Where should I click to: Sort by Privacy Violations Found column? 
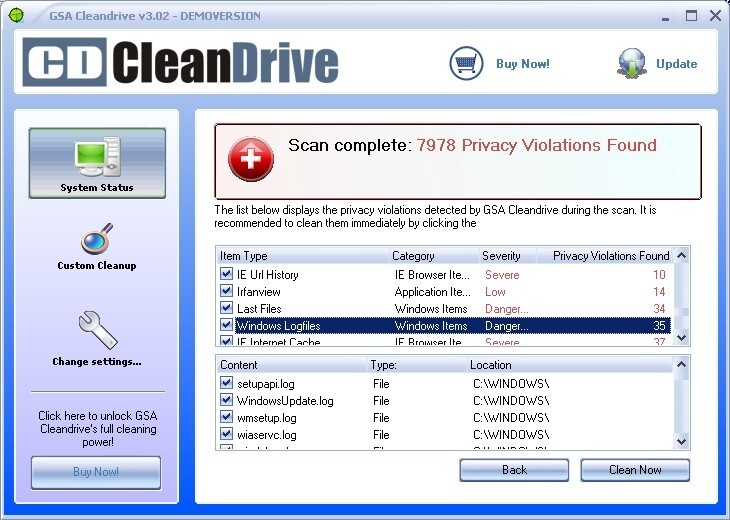pos(605,256)
